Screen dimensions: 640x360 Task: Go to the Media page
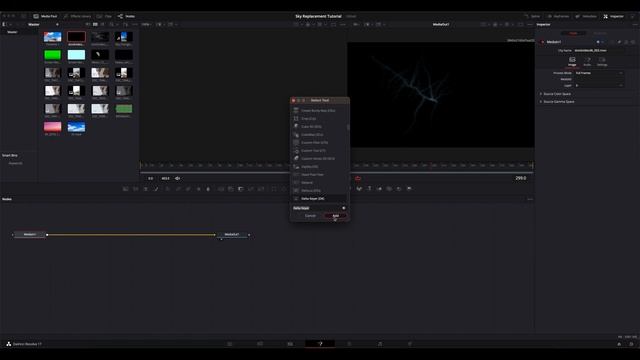[x=230, y=344]
